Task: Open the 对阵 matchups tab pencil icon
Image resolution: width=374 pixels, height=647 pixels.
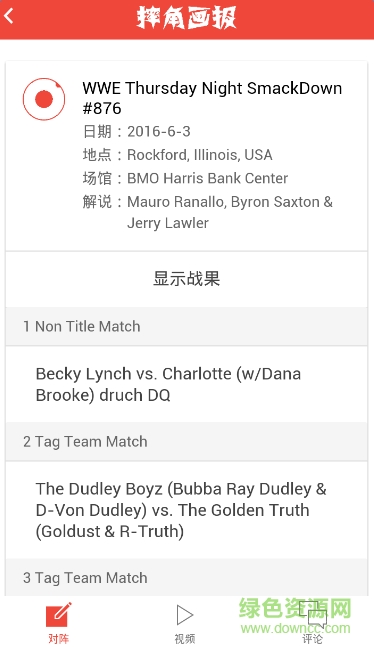Action: point(59,615)
